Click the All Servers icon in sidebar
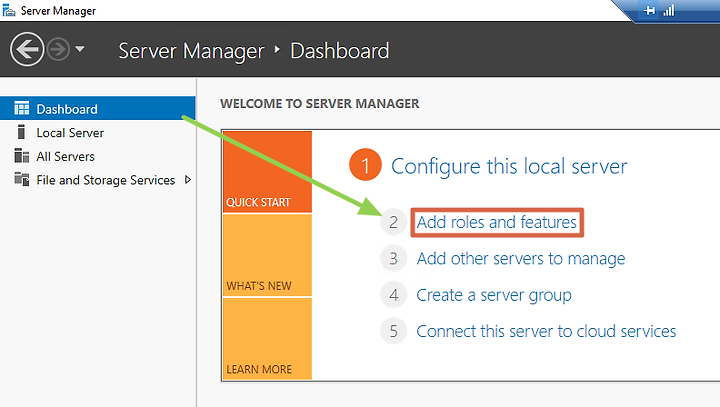The height and width of the screenshot is (407, 720). point(21,156)
